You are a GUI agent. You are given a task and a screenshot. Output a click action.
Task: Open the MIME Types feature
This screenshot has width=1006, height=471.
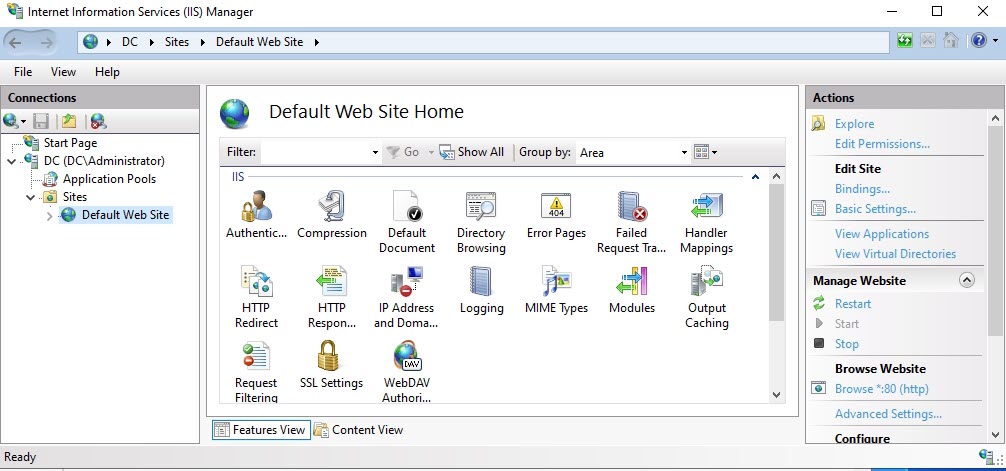[556, 283]
